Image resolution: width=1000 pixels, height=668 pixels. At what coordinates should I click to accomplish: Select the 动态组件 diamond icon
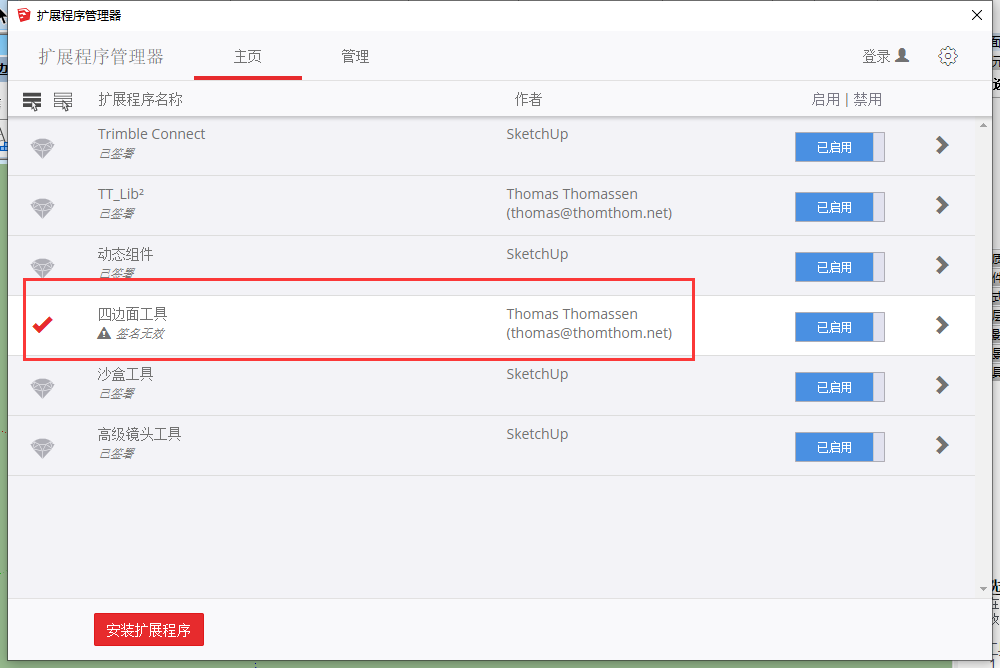click(43, 268)
